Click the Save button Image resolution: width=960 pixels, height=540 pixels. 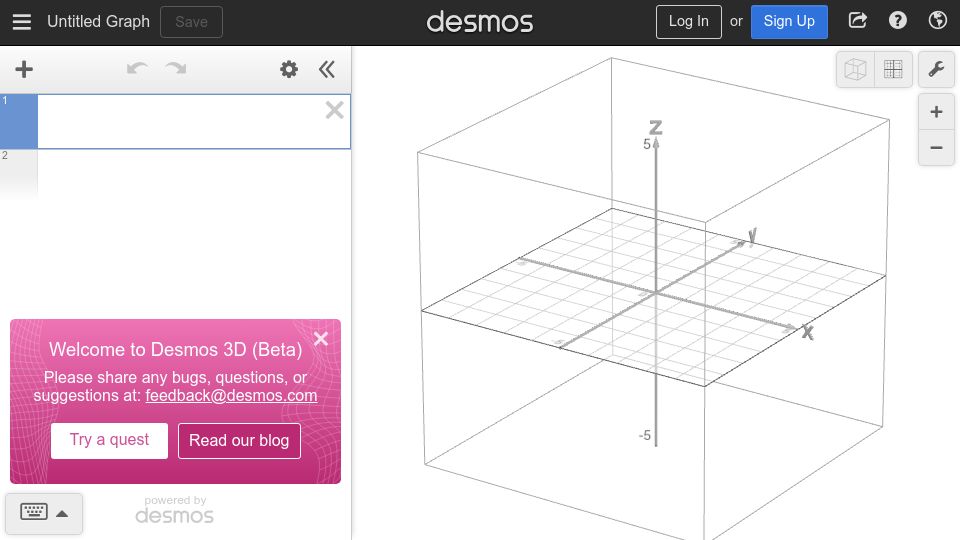191,22
